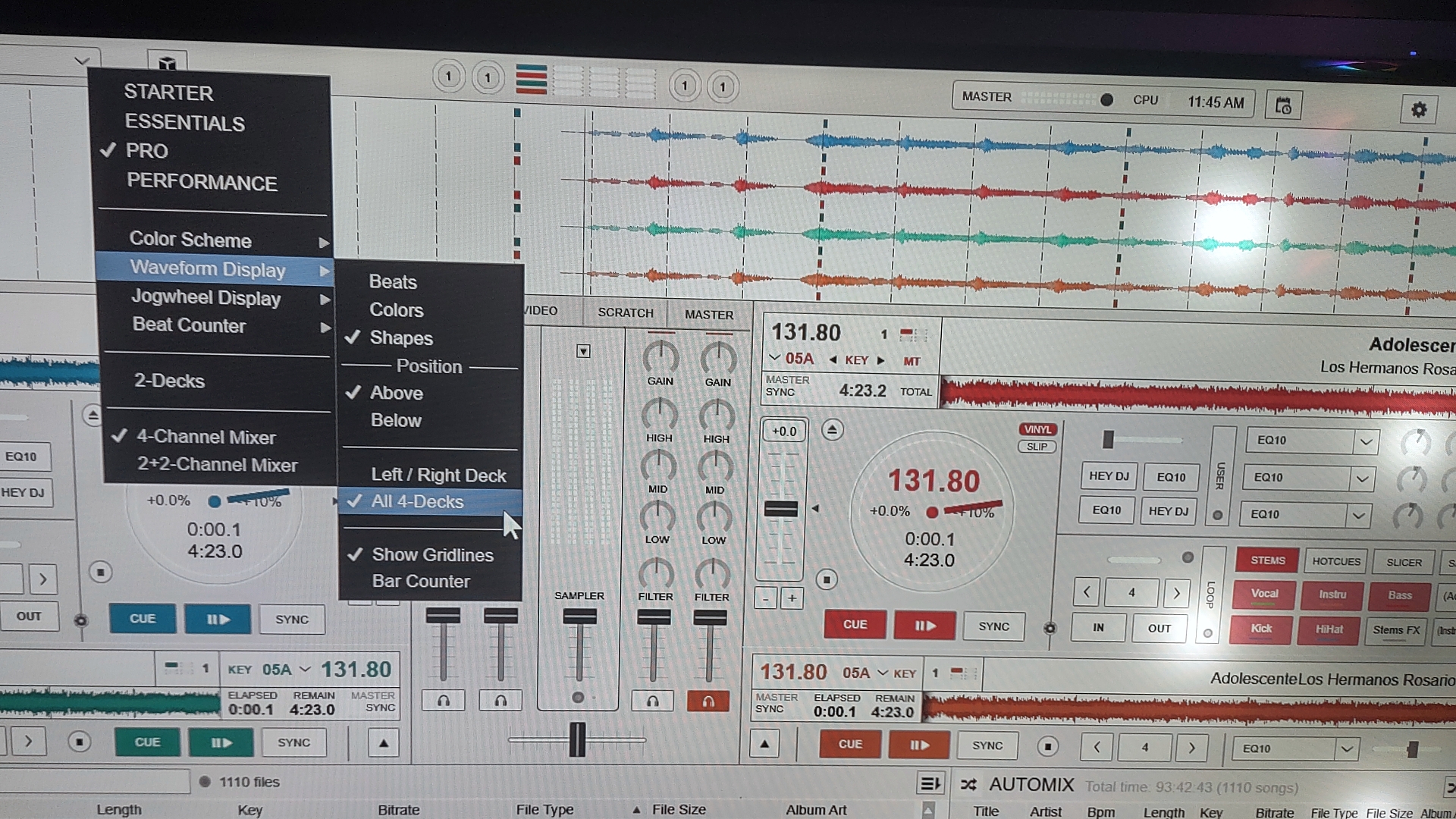Click the red play/pause button on the right deck

tap(924, 626)
